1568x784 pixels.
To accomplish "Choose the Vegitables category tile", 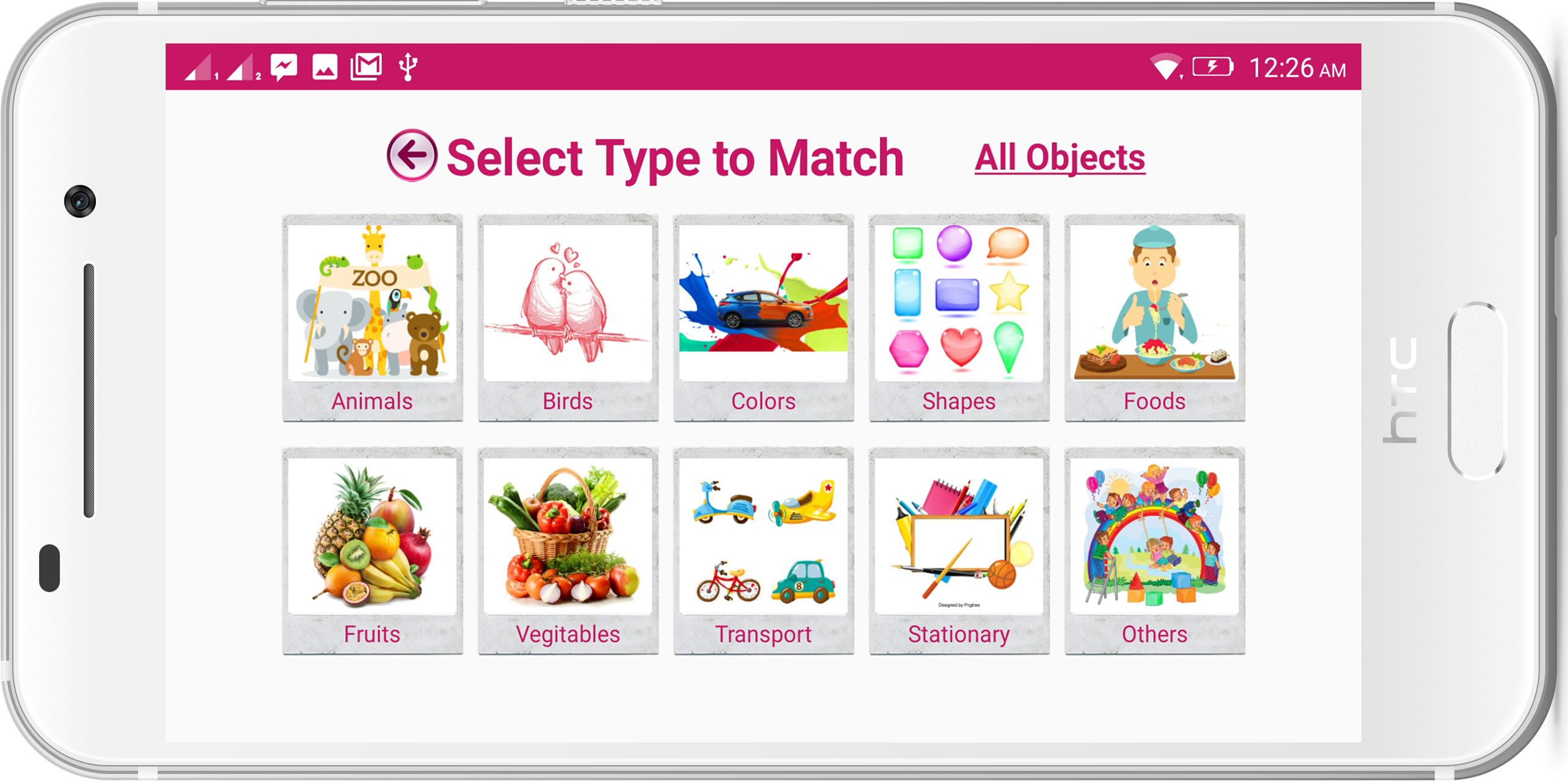I will coord(568,551).
